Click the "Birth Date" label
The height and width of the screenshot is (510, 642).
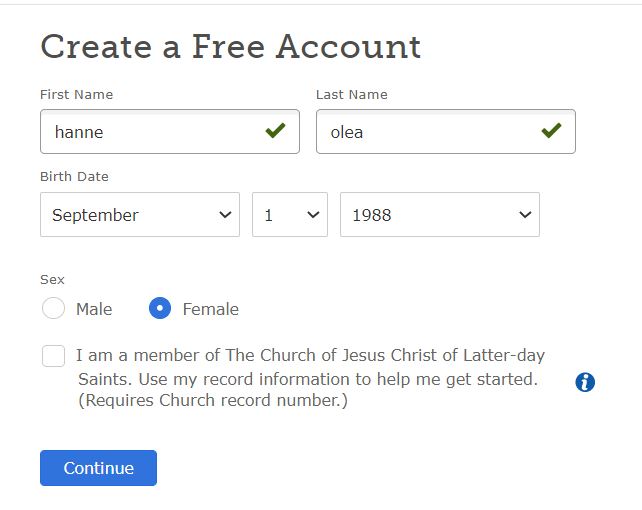74,177
